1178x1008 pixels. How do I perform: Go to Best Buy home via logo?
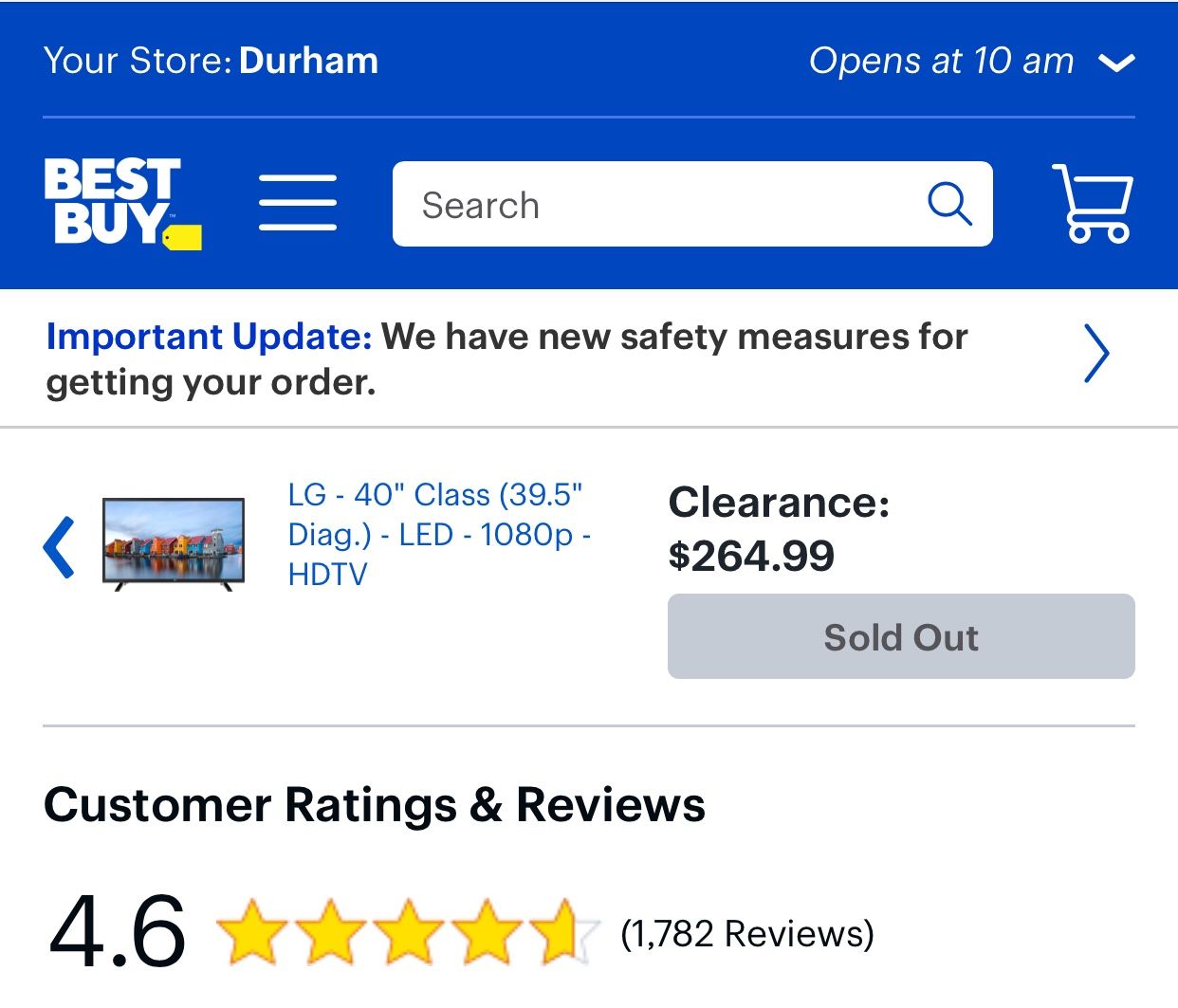coord(122,203)
